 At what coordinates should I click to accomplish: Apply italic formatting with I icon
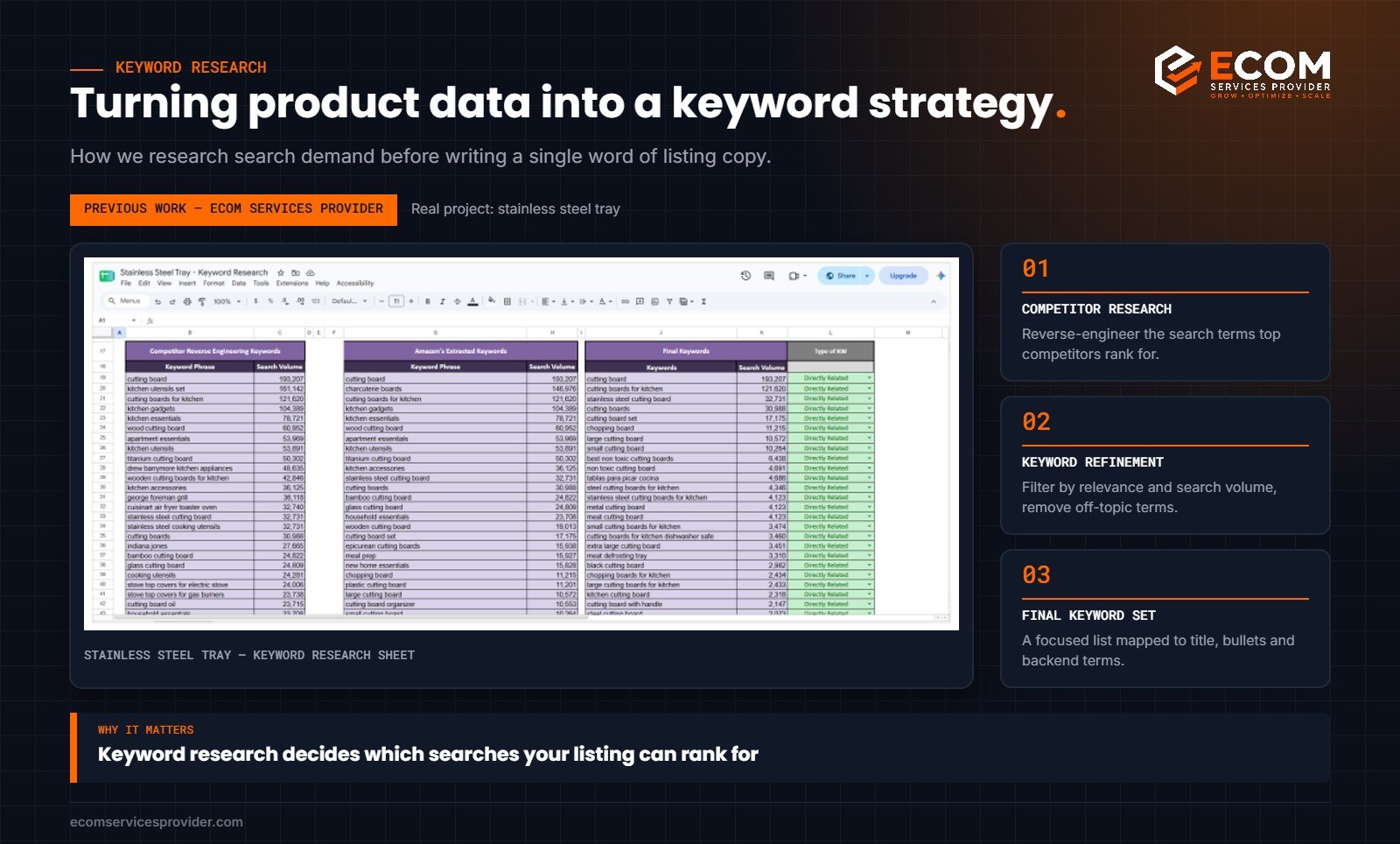point(443,301)
